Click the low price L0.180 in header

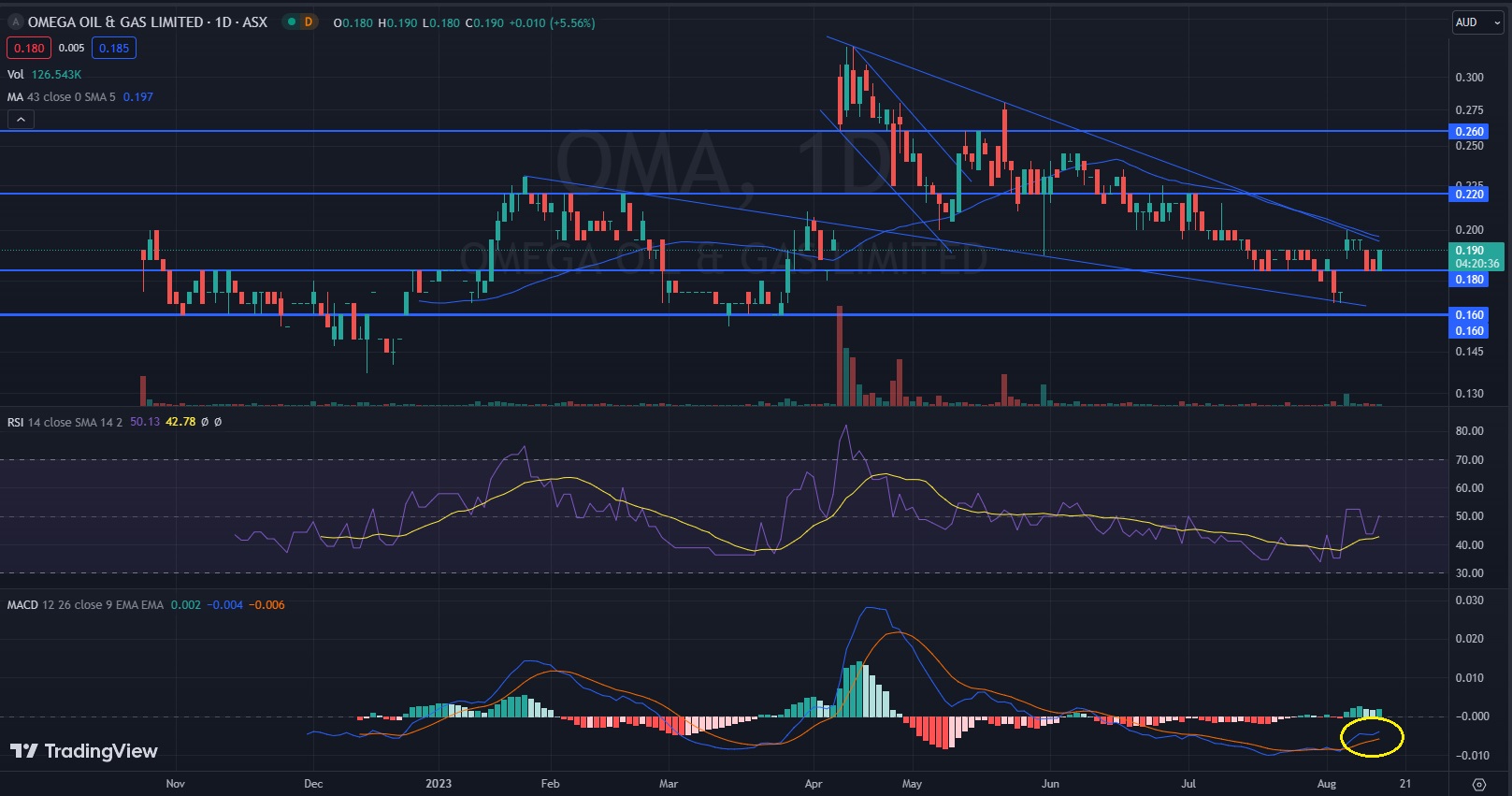441,22
